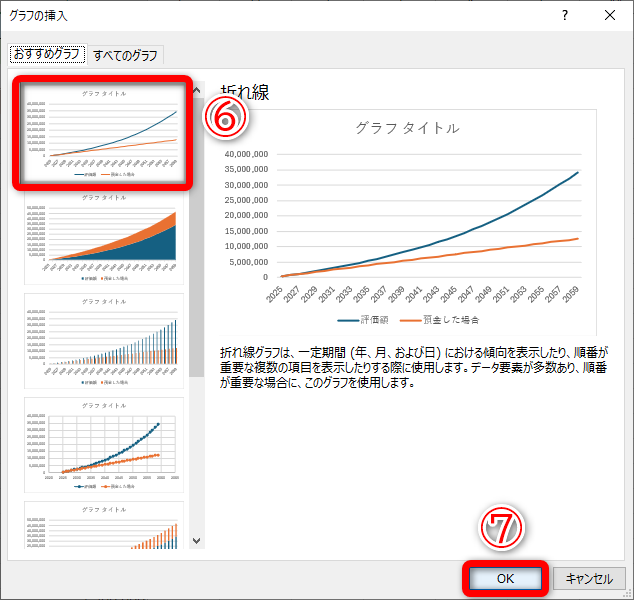
Task: Click the キャンセル button
Action: [589, 579]
